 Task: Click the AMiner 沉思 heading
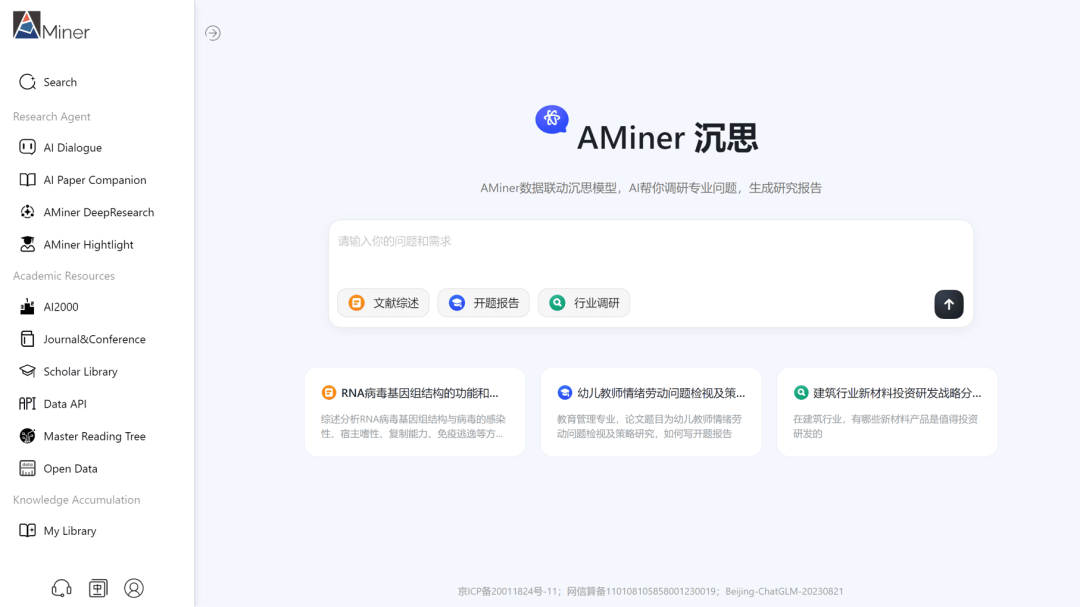pos(667,138)
